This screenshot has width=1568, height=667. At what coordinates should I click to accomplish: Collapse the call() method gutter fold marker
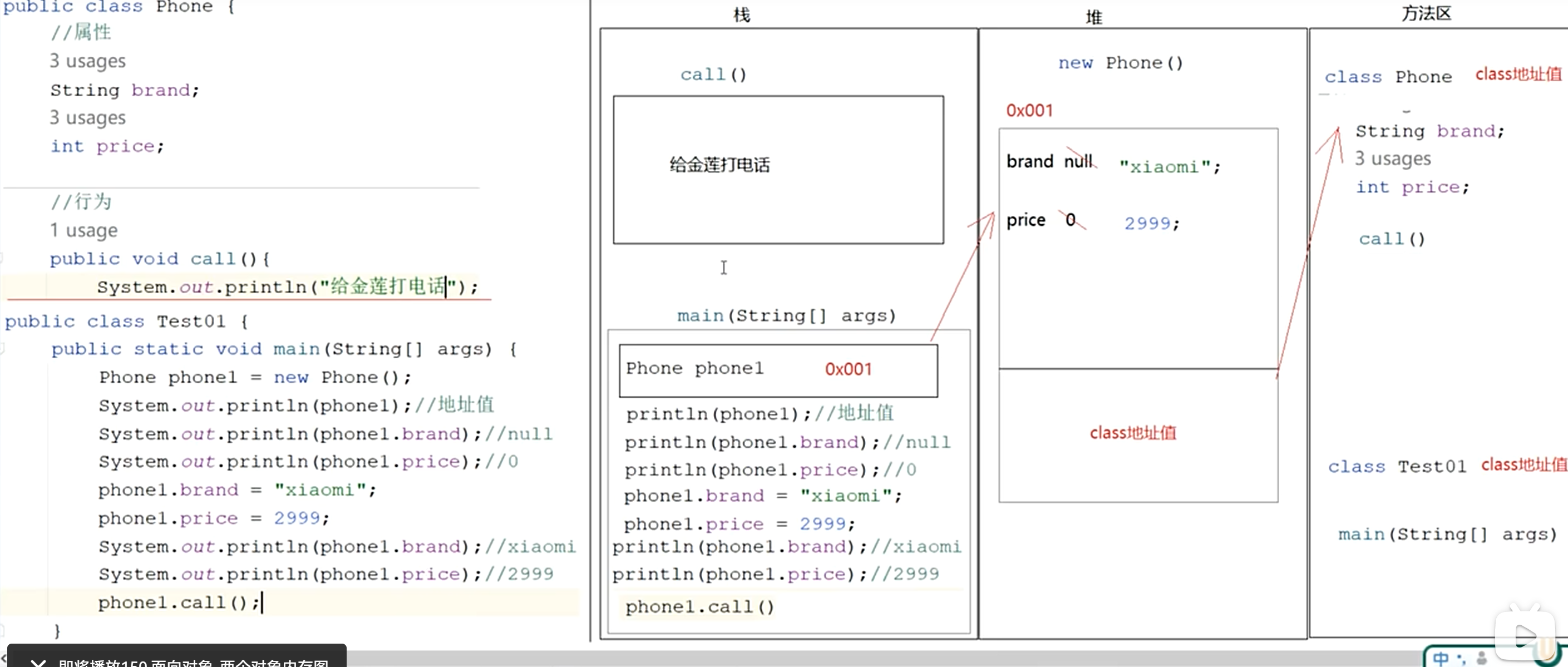(2, 259)
